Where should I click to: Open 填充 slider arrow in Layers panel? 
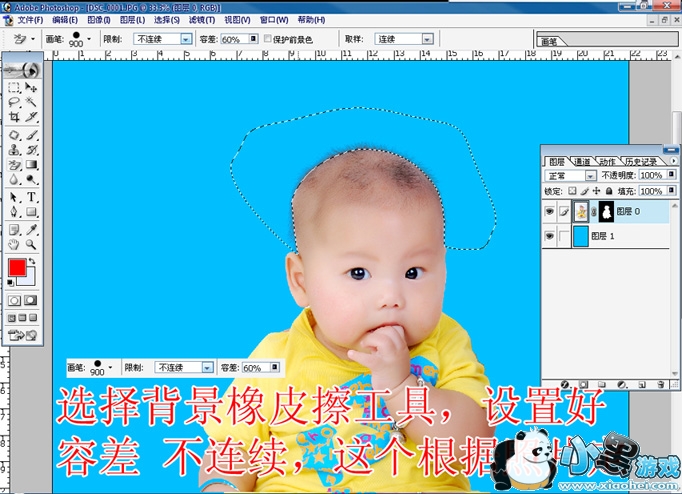click(672, 191)
